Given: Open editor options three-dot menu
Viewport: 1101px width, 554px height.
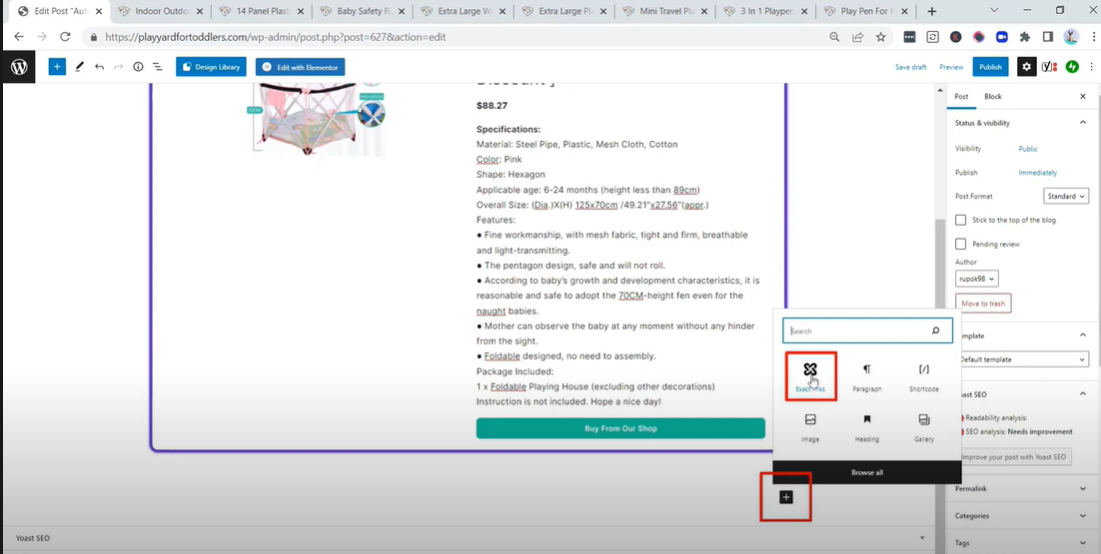Looking at the screenshot, I should 1092,67.
